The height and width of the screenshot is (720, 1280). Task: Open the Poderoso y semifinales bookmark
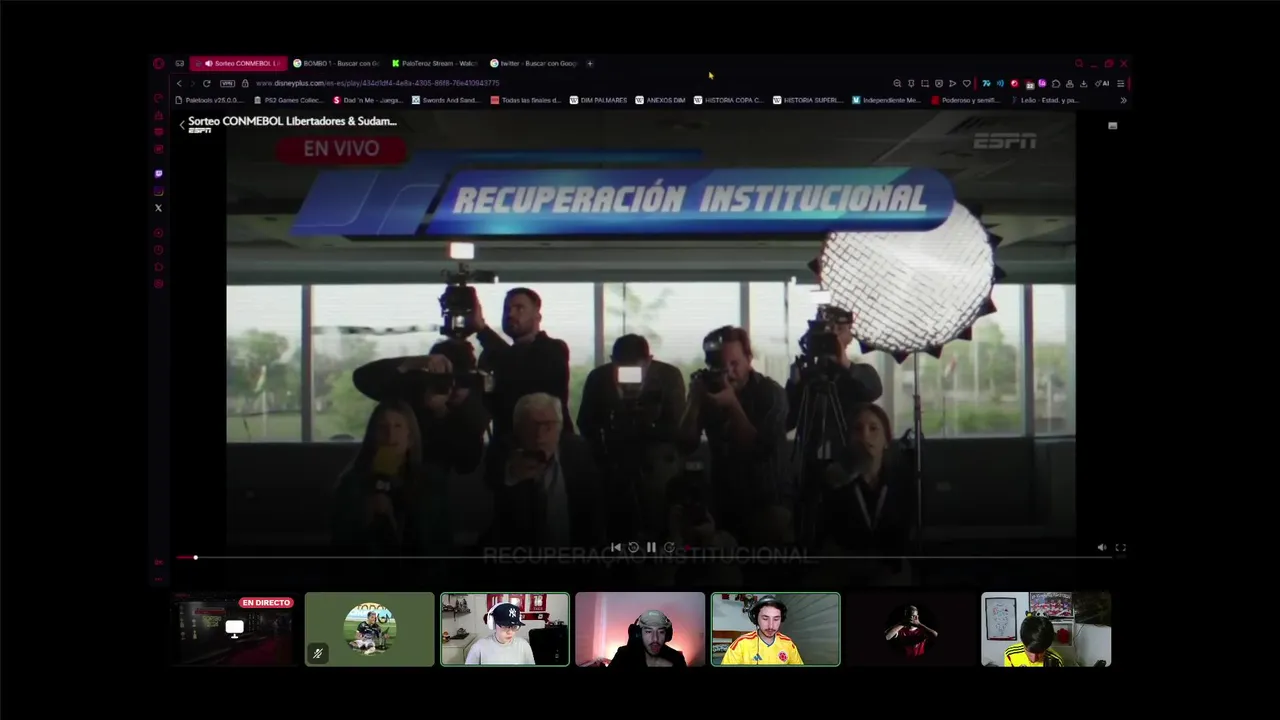coord(966,100)
